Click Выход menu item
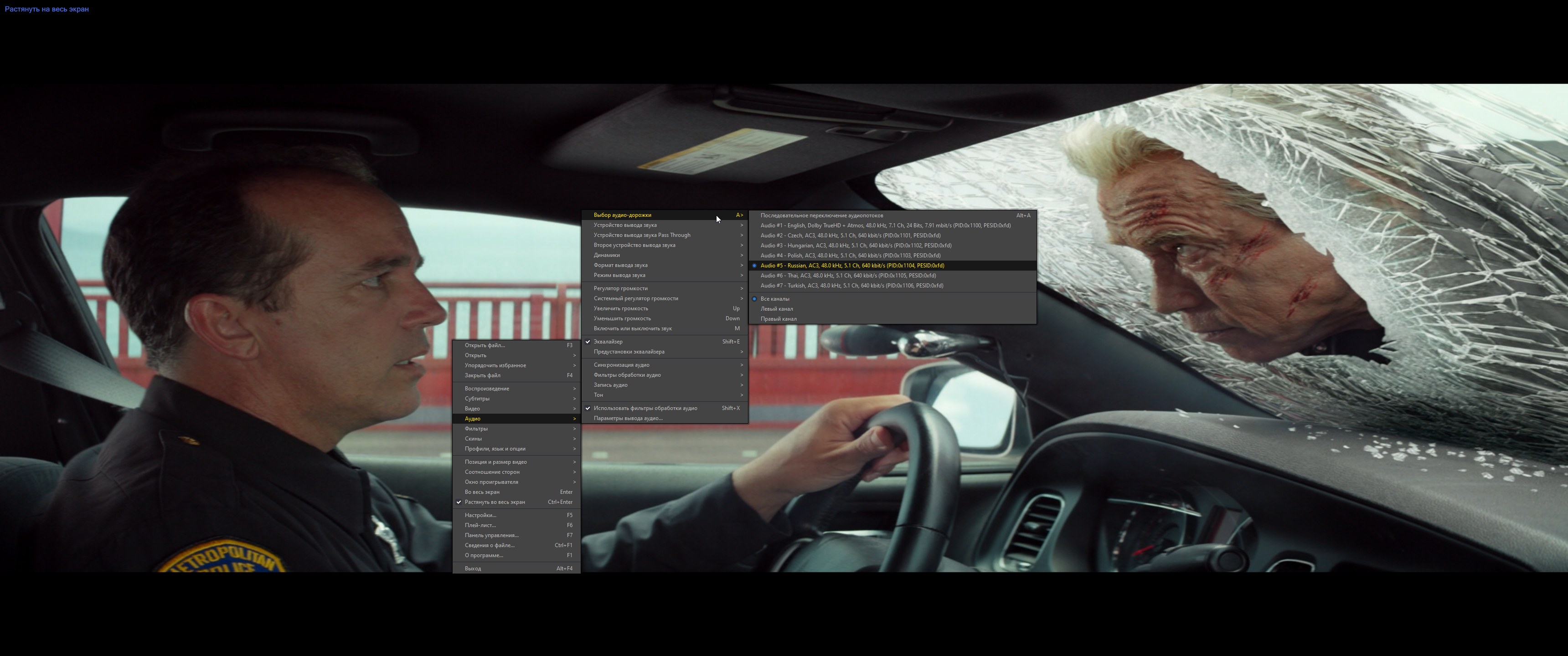1568x656 pixels. tap(516, 569)
